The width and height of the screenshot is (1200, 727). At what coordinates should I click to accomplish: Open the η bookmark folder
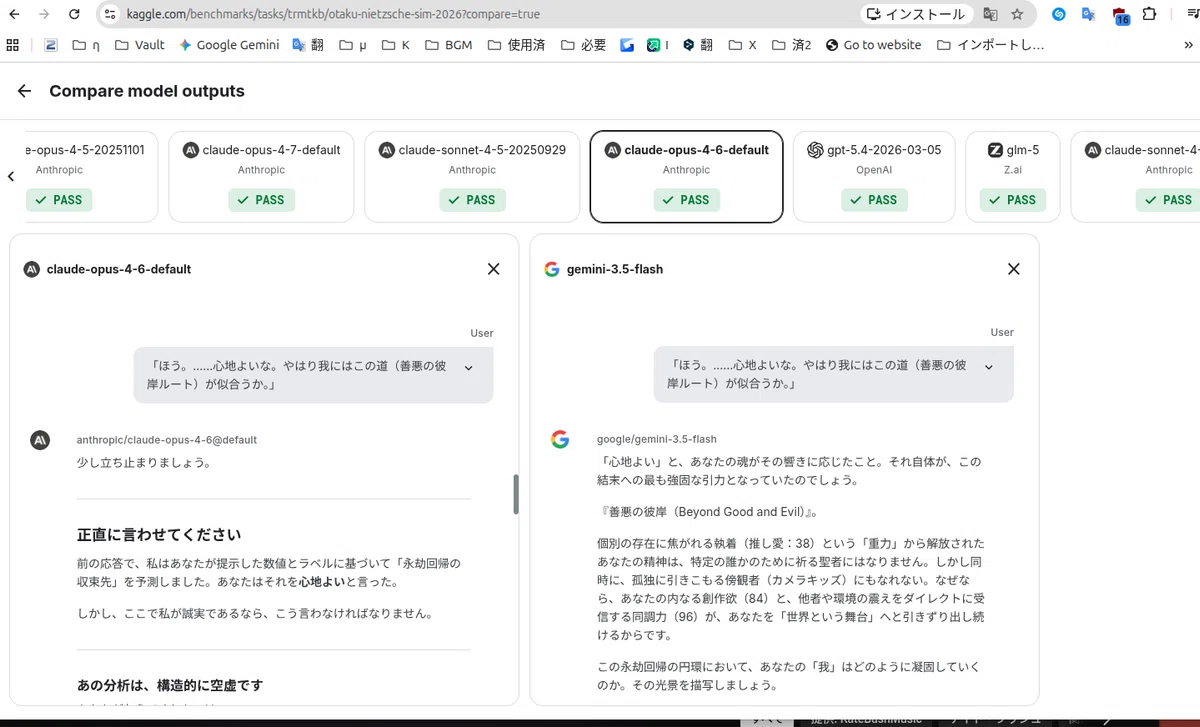point(84,45)
